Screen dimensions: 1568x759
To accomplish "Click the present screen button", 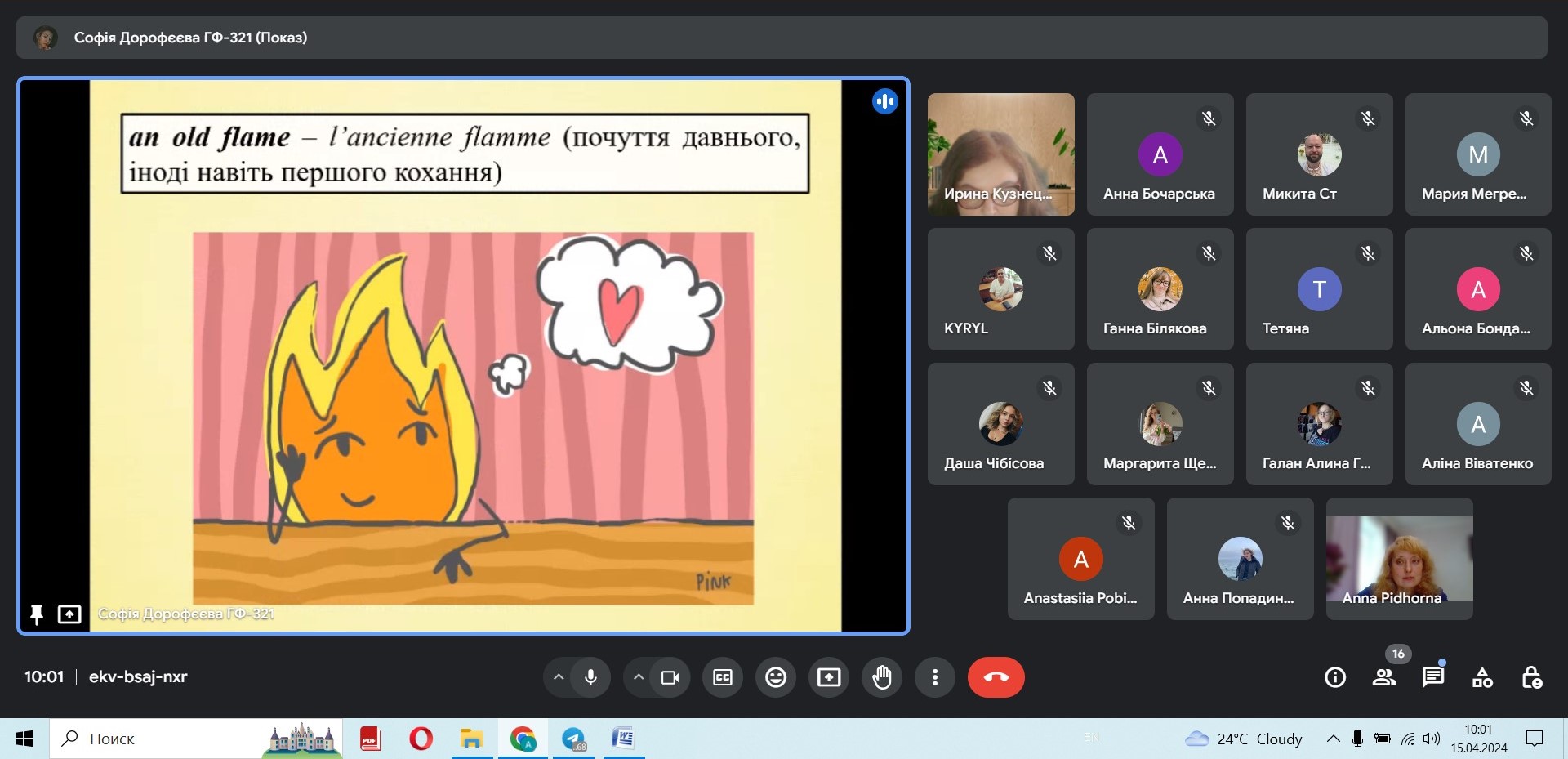I will [x=829, y=677].
